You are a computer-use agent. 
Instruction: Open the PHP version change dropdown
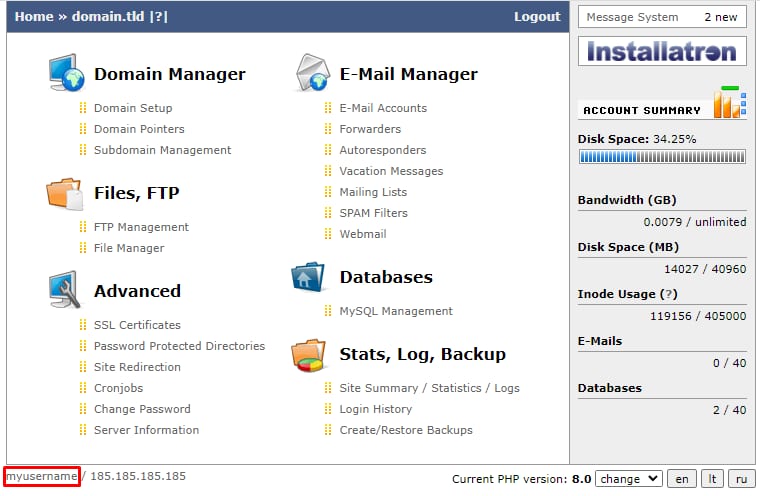[628, 479]
